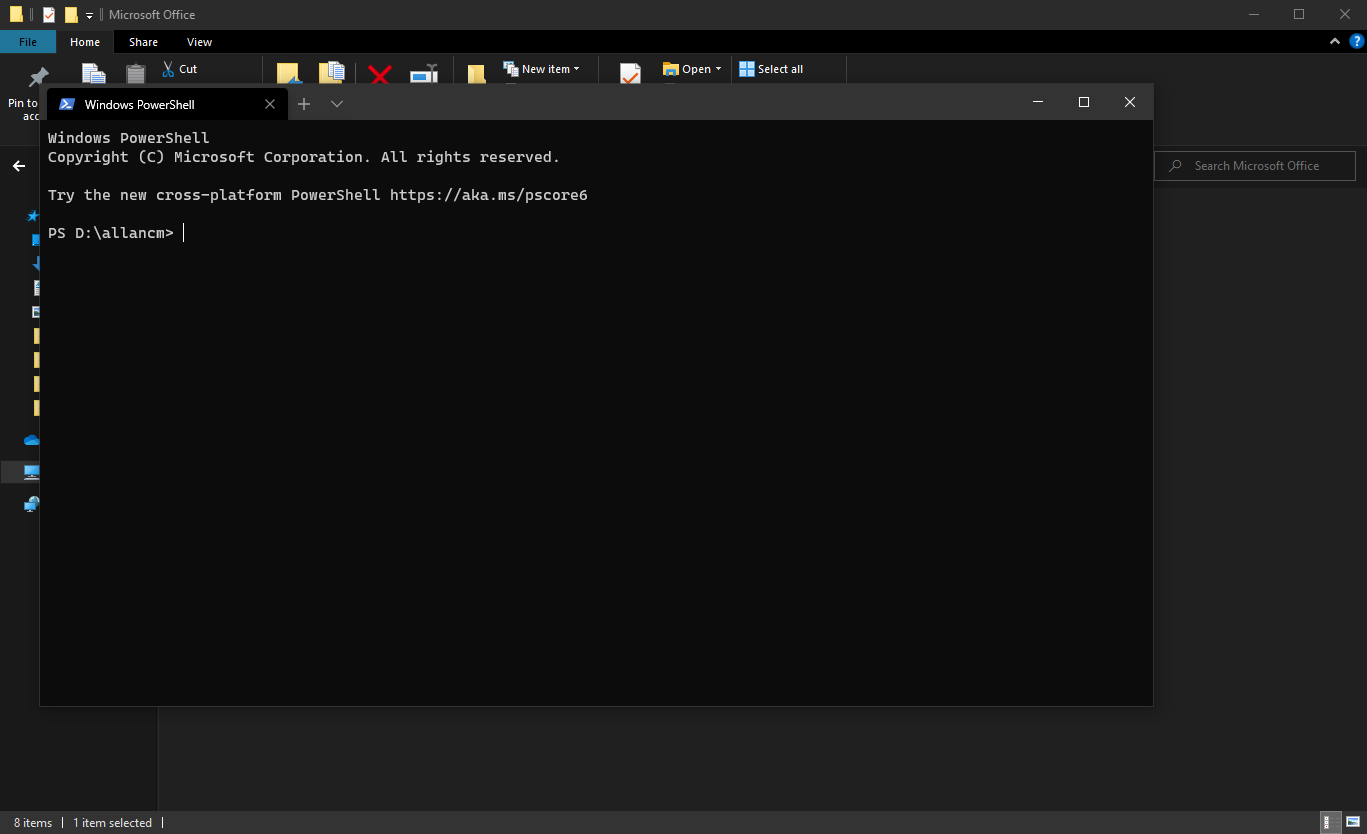The width and height of the screenshot is (1367, 834).
Task: Click the Move to folder icon
Action: (288, 73)
